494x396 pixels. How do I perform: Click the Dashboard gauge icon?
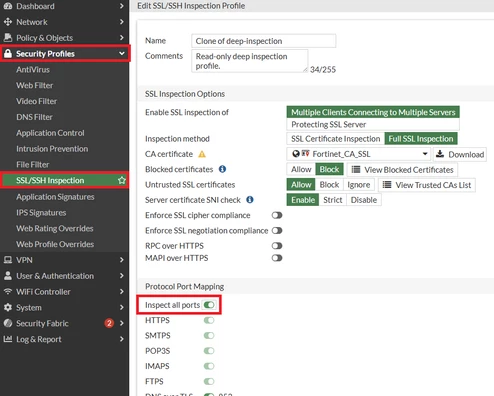[8, 6]
